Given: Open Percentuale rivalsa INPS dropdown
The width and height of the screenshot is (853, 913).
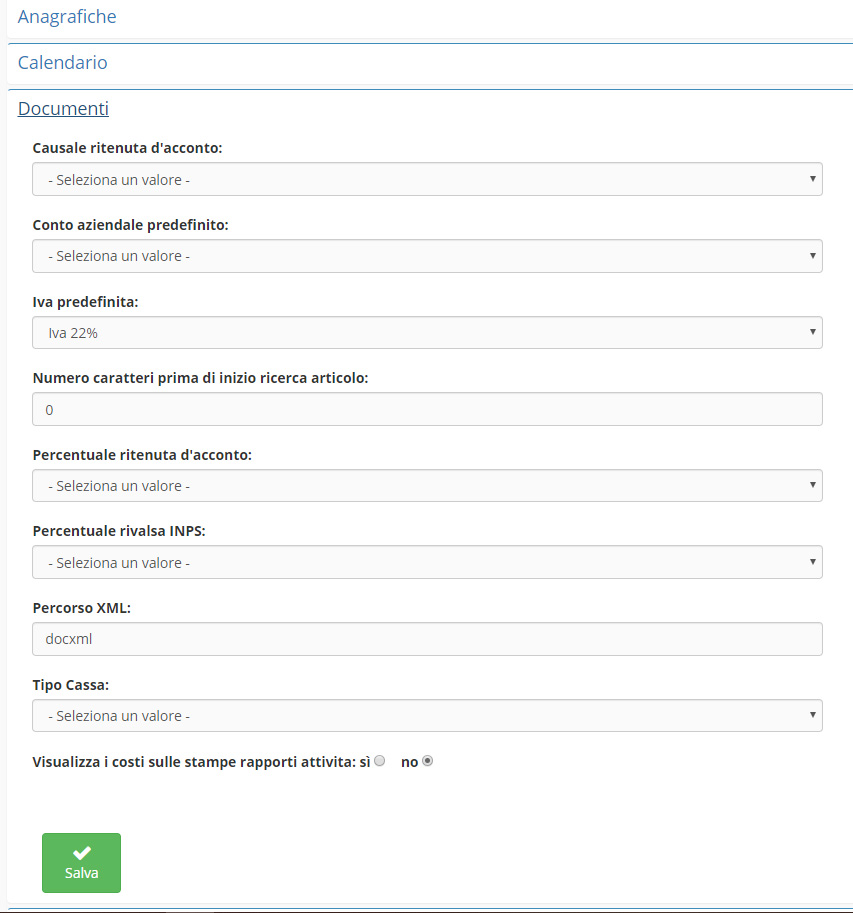Looking at the screenshot, I should pyautogui.click(x=427, y=563).
